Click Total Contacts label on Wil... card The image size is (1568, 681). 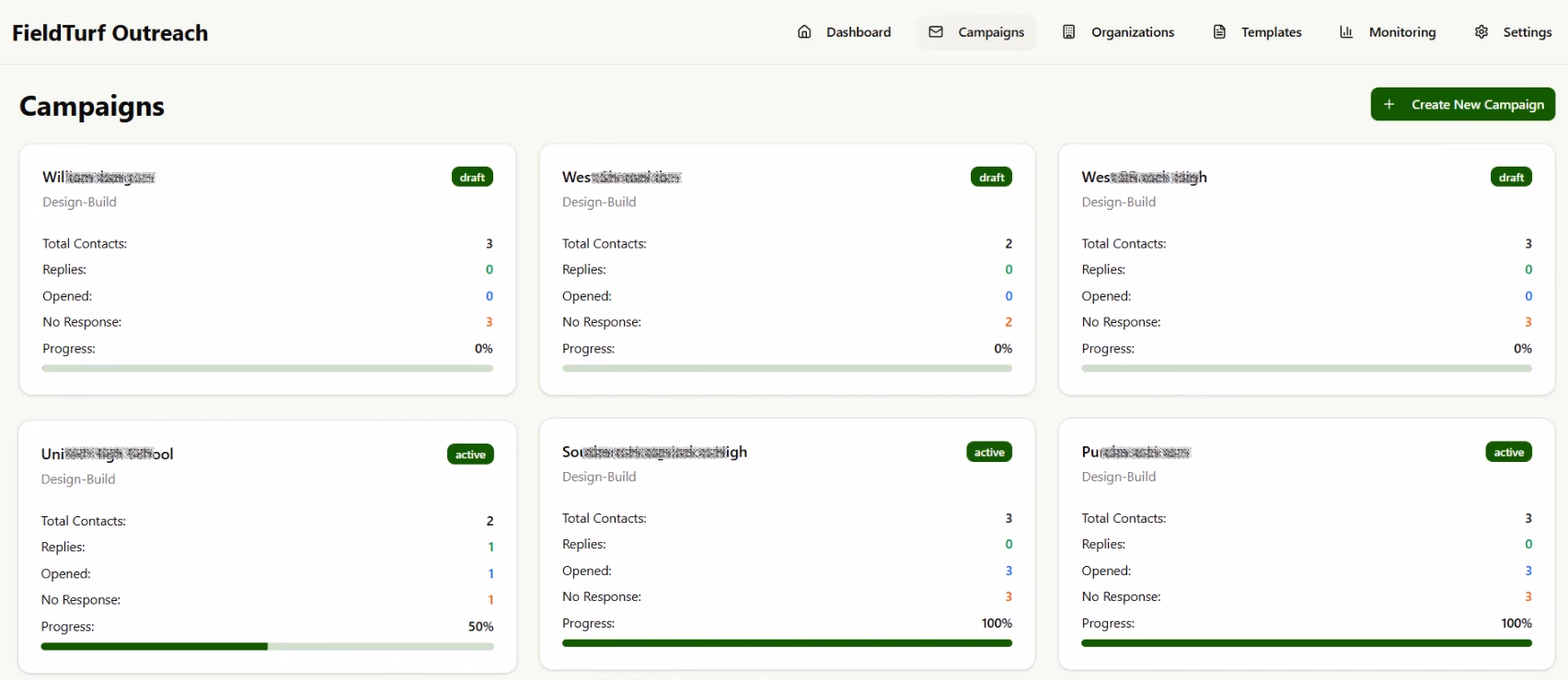85,244
